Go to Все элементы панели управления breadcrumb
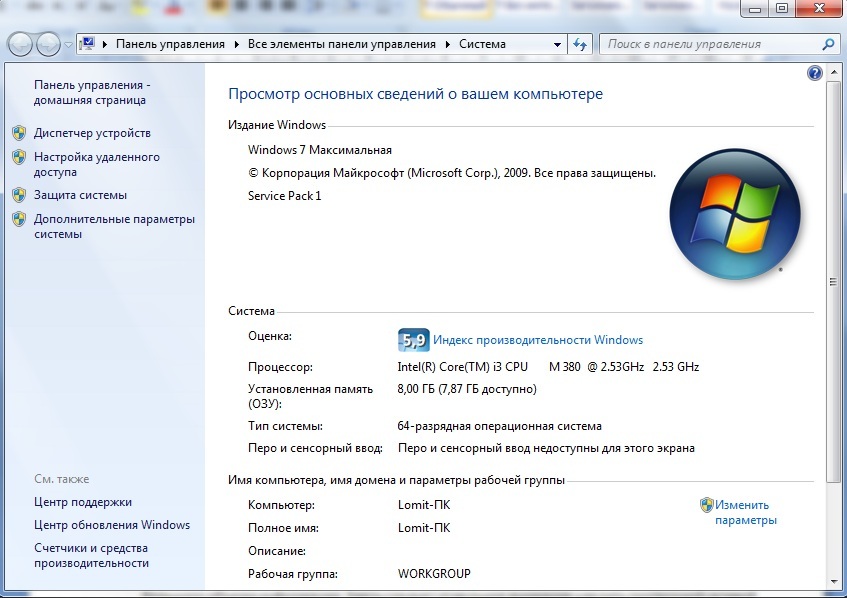 coord(341,44)
